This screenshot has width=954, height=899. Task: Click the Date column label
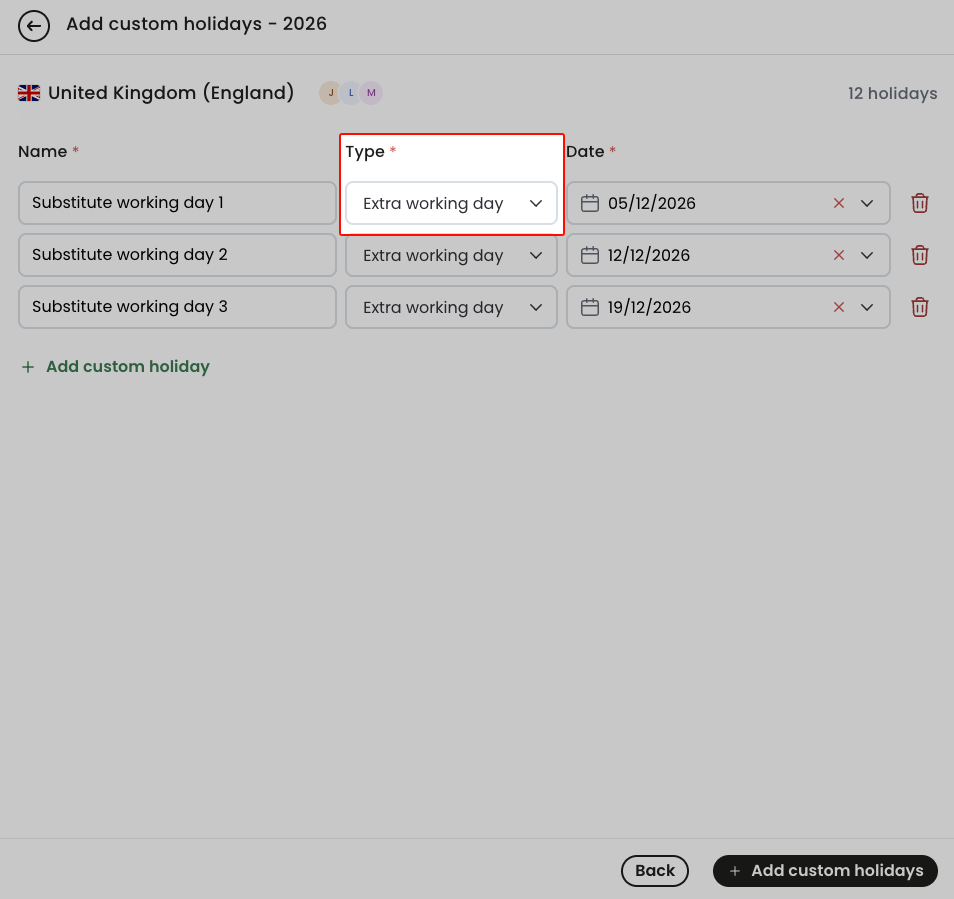click(x=585, y=151)
